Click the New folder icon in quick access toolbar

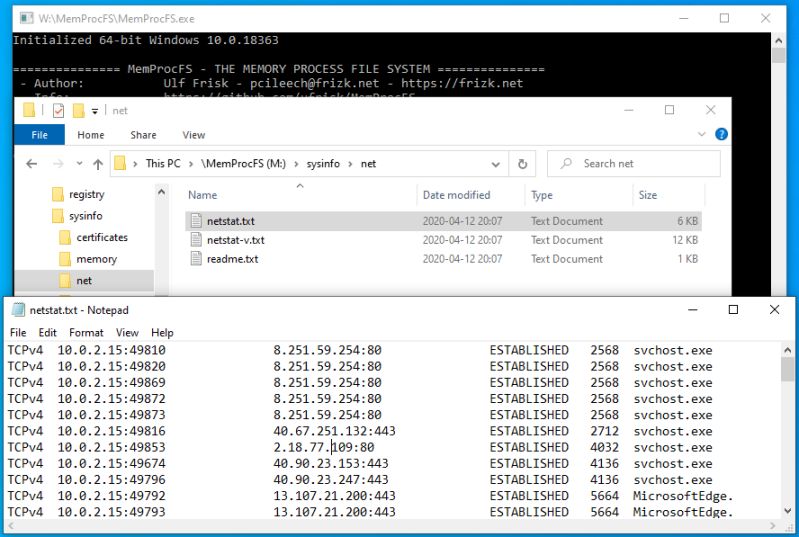click(78, 110)
